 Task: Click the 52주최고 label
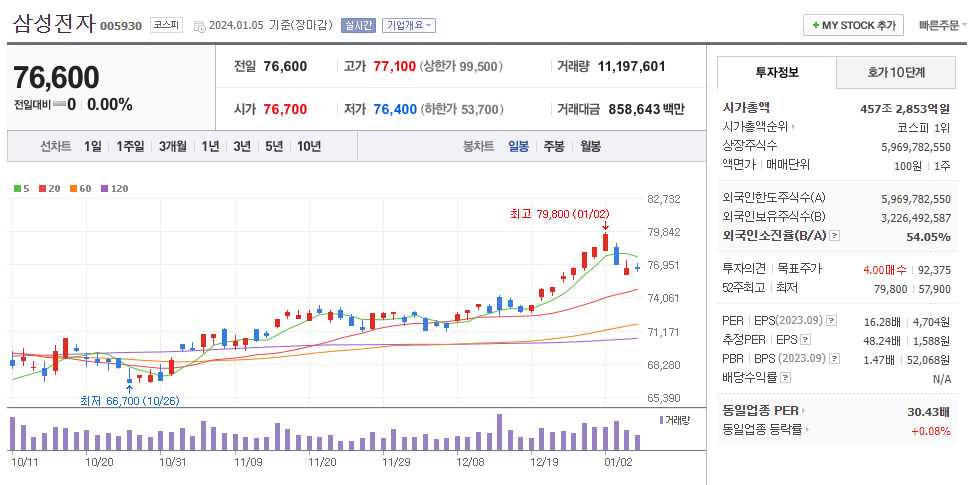tap(744, 288)
